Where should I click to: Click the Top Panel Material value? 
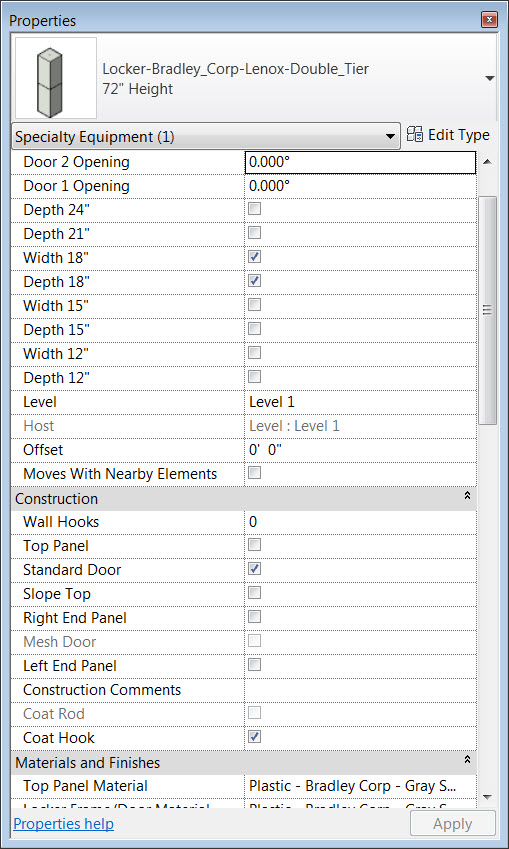pos(360,786)
